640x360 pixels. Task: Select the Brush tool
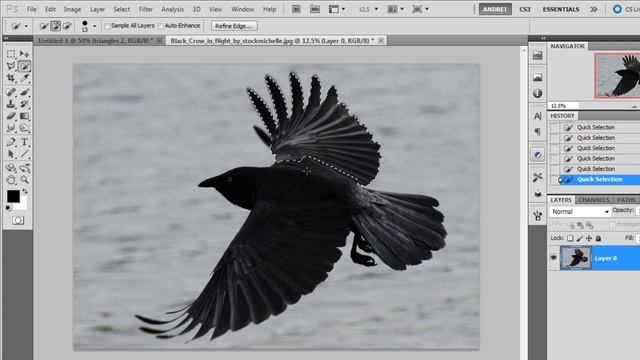24,92
